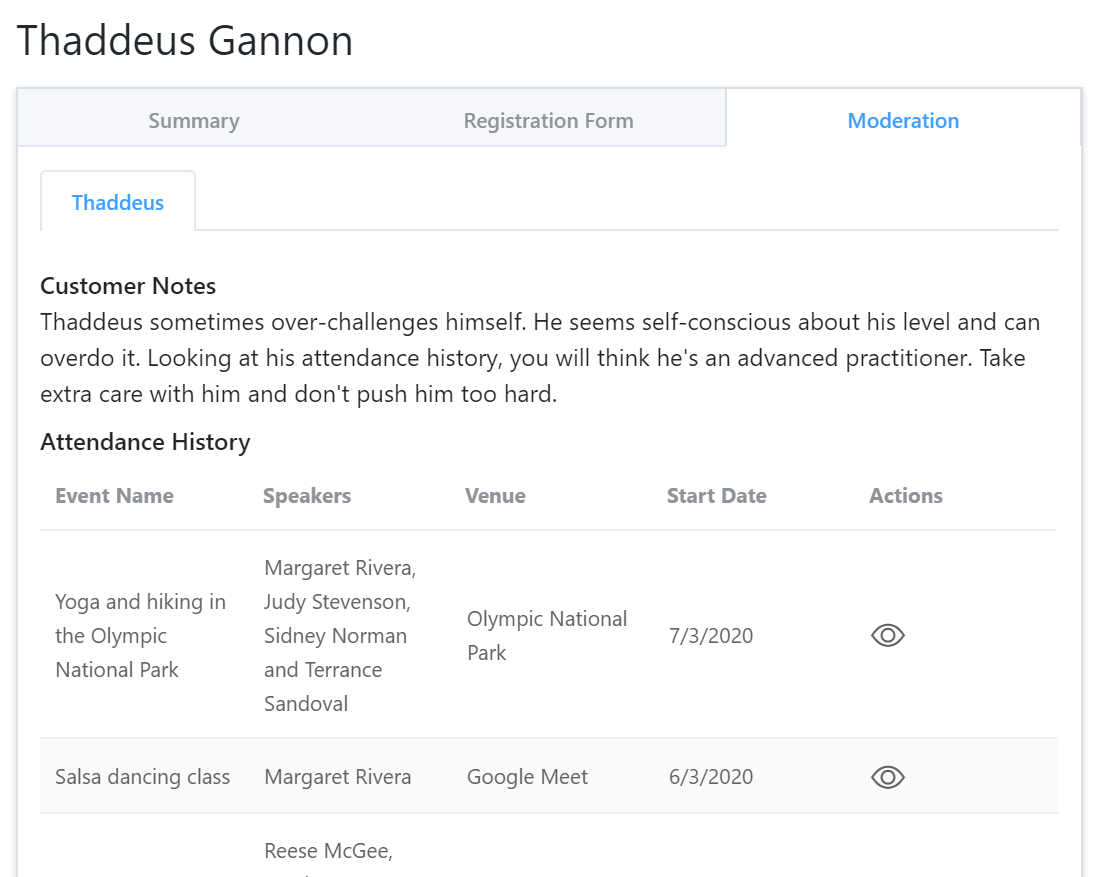View details of the Yoga and hiking event
This screenshot has height=877, width=1095.
click(887, 636)
